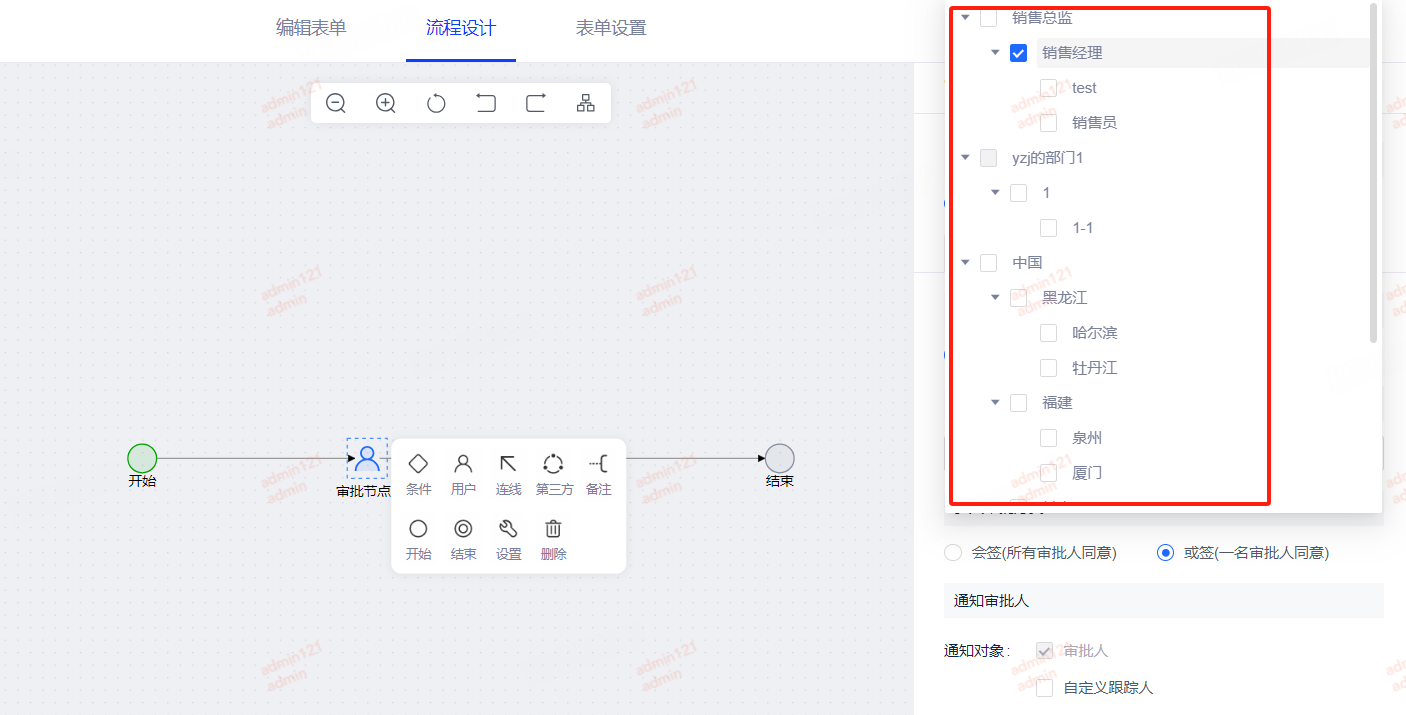Click the reset rotate icon in toolbar

pos(436,103)
